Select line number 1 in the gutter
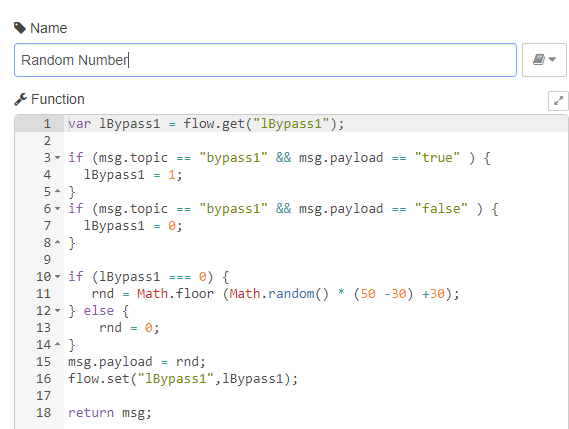This screenshot has width=569, height=429. [x=47, y=124]
